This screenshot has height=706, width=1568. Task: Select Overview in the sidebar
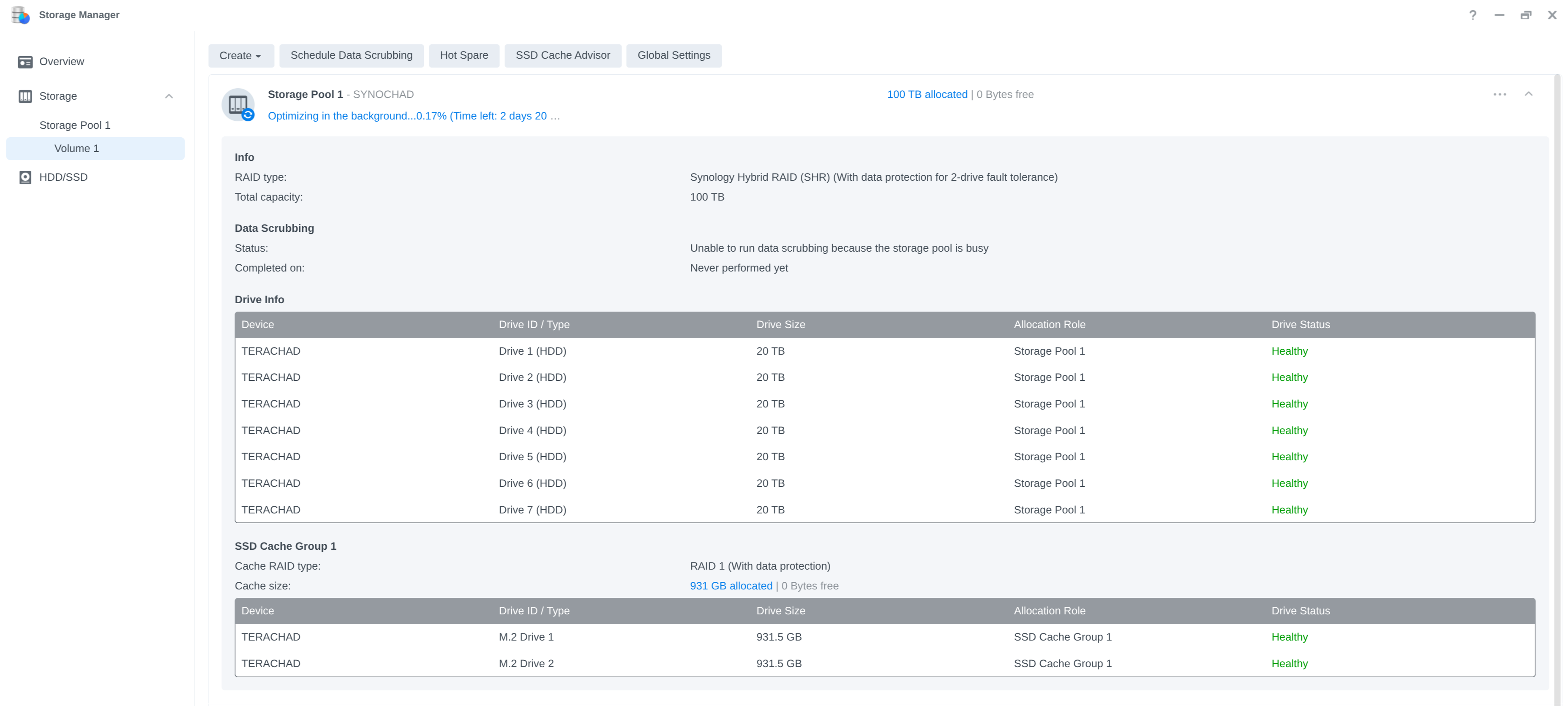[95, 61]
